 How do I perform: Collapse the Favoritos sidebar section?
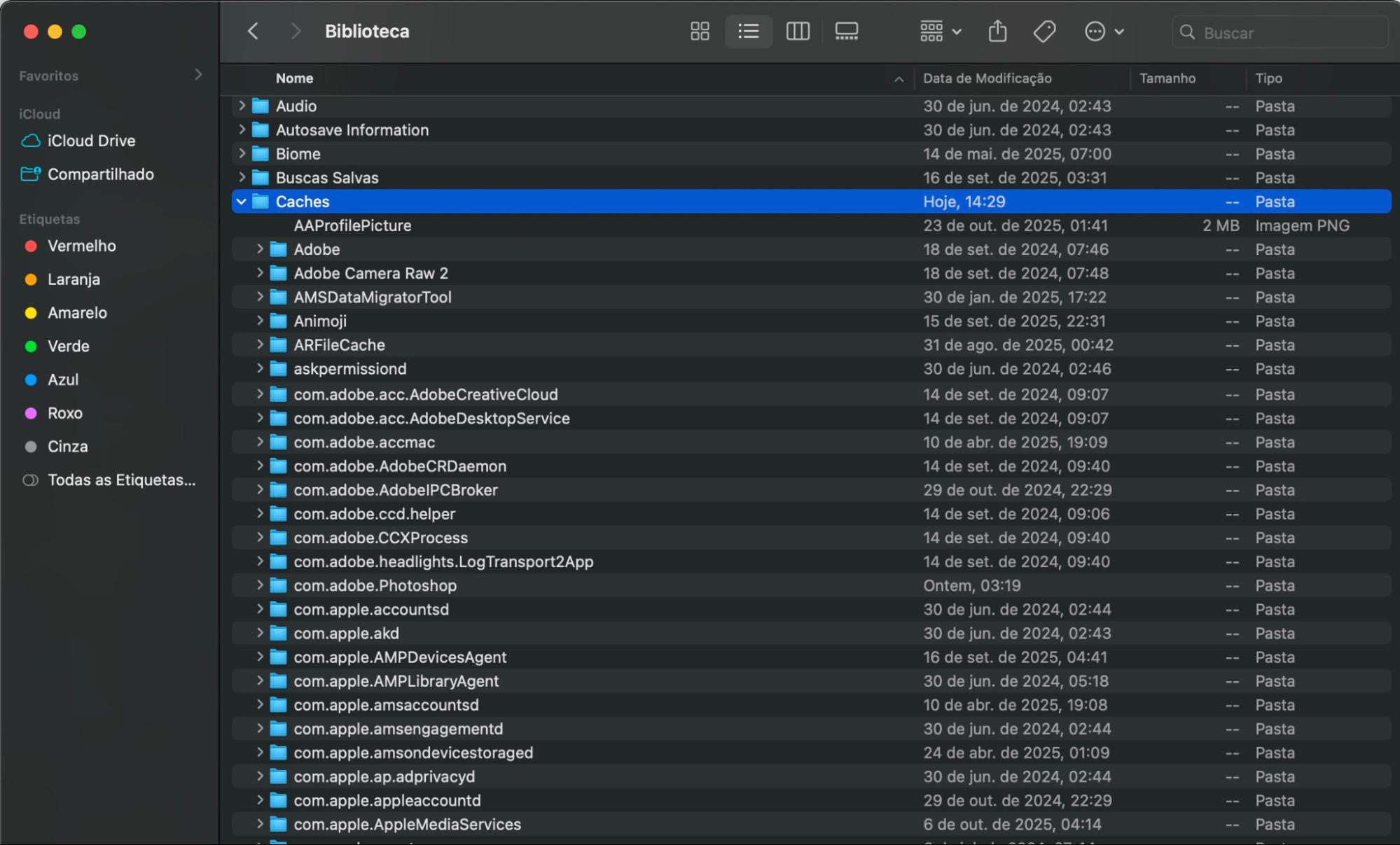pos(199,75)
